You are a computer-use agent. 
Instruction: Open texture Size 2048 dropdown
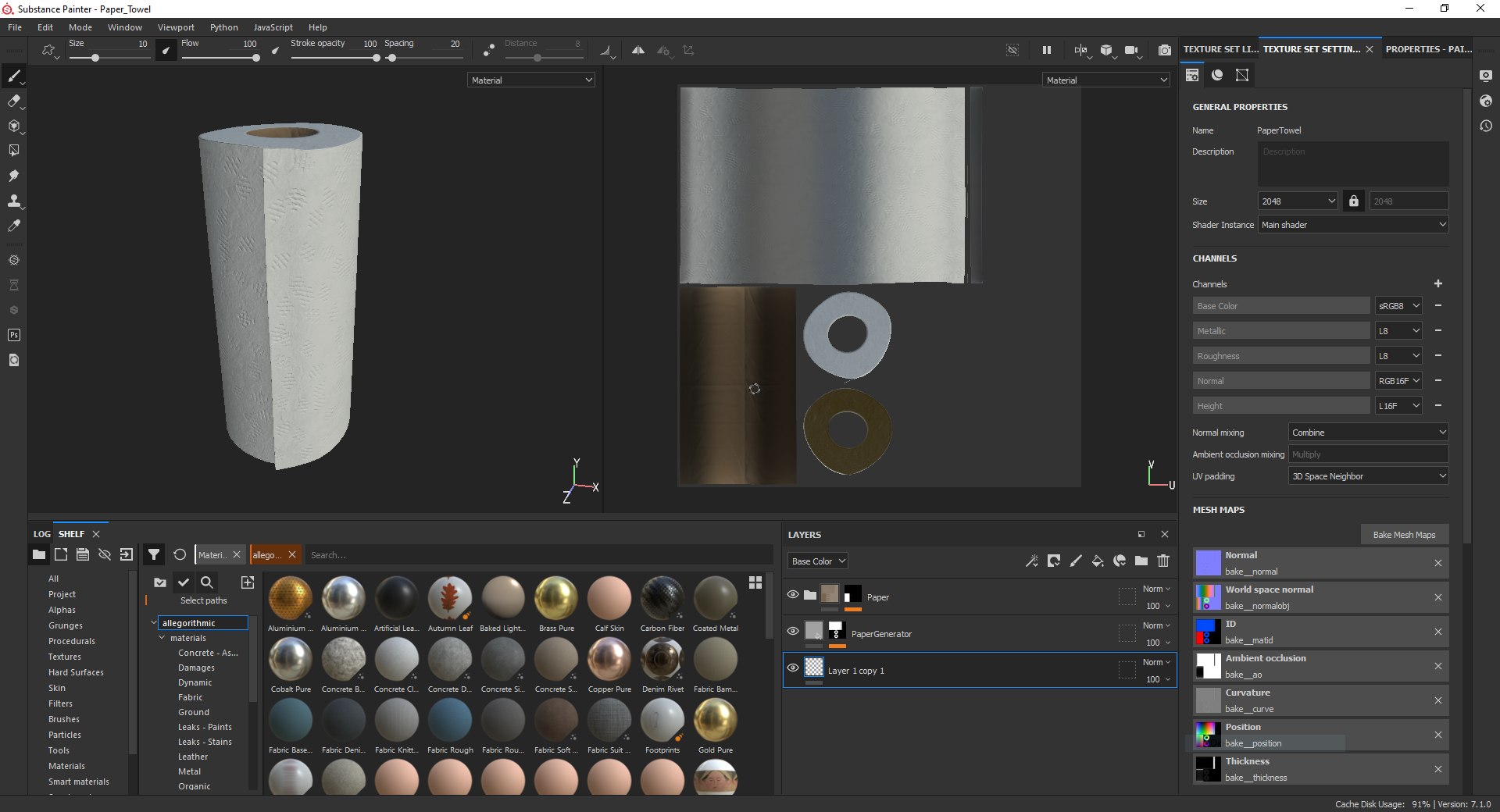[x=1297, y=201]
